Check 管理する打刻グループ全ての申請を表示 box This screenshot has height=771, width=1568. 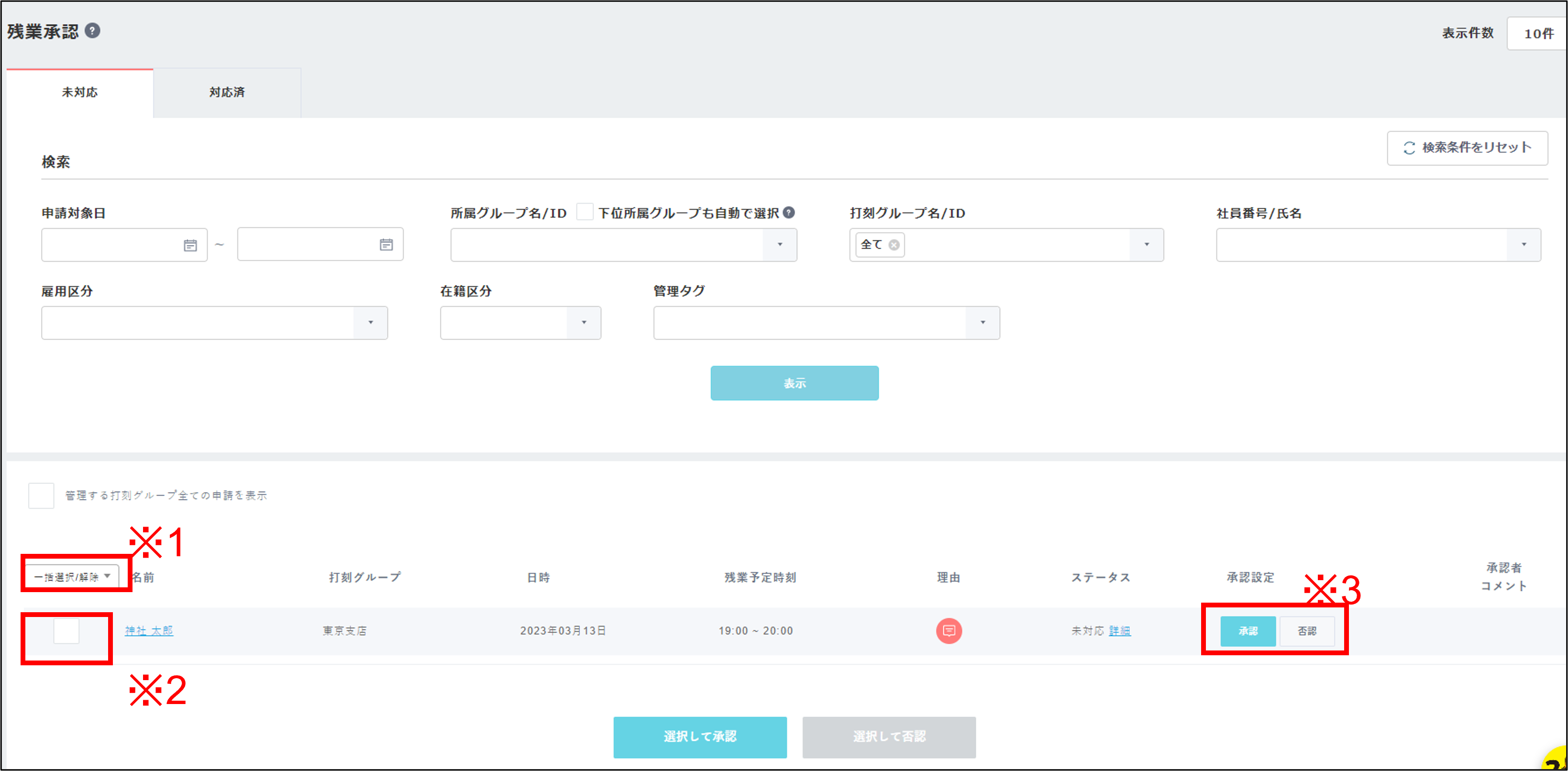[x=42, y=496]
